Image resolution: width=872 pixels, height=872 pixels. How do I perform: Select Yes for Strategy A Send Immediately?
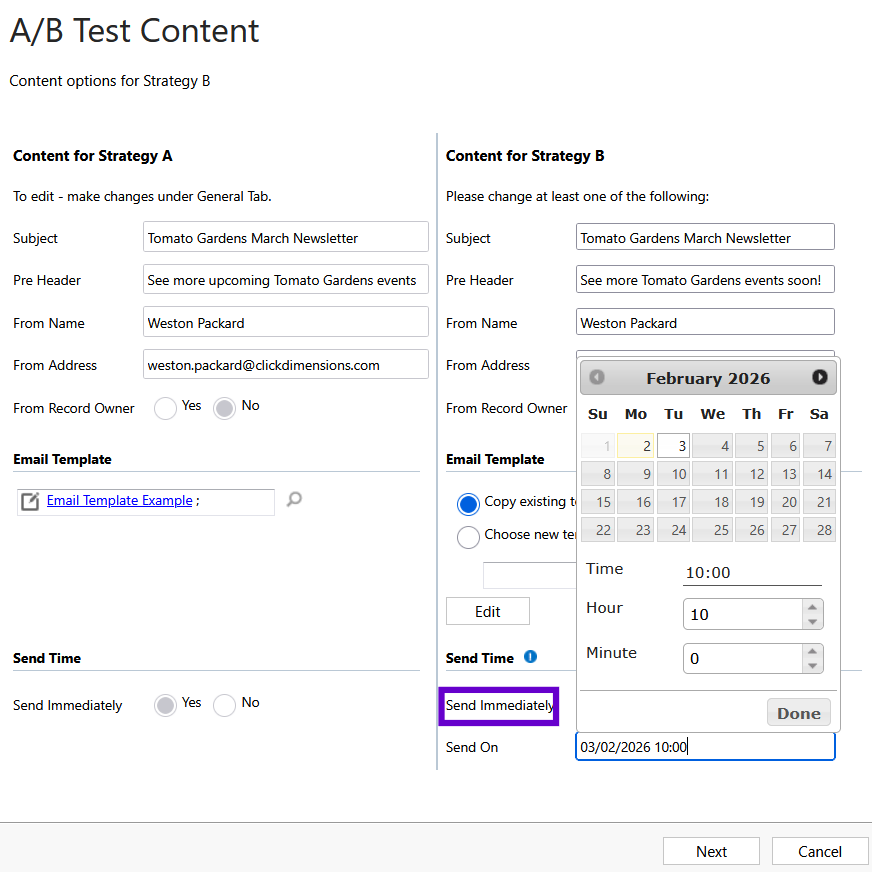pyautogui.click(x=165, y=705)
